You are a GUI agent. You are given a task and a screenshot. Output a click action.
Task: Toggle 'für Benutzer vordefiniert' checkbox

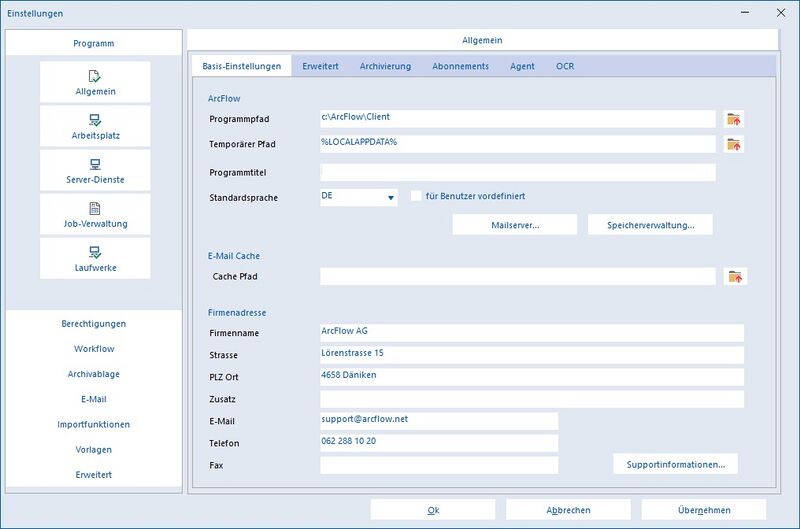tap(416, 197)
